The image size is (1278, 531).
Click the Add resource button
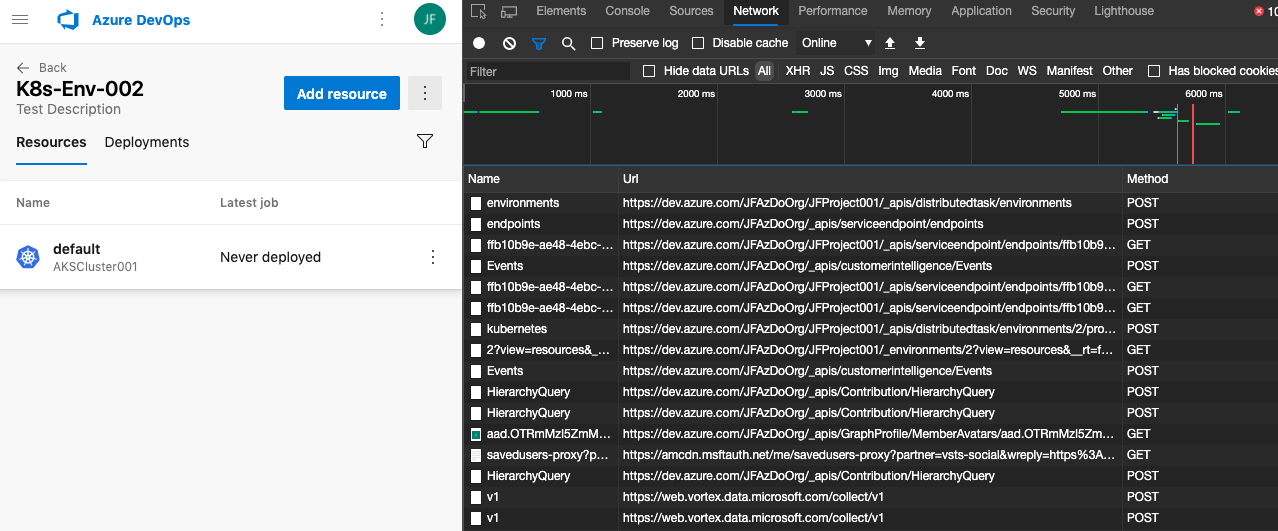341,93
